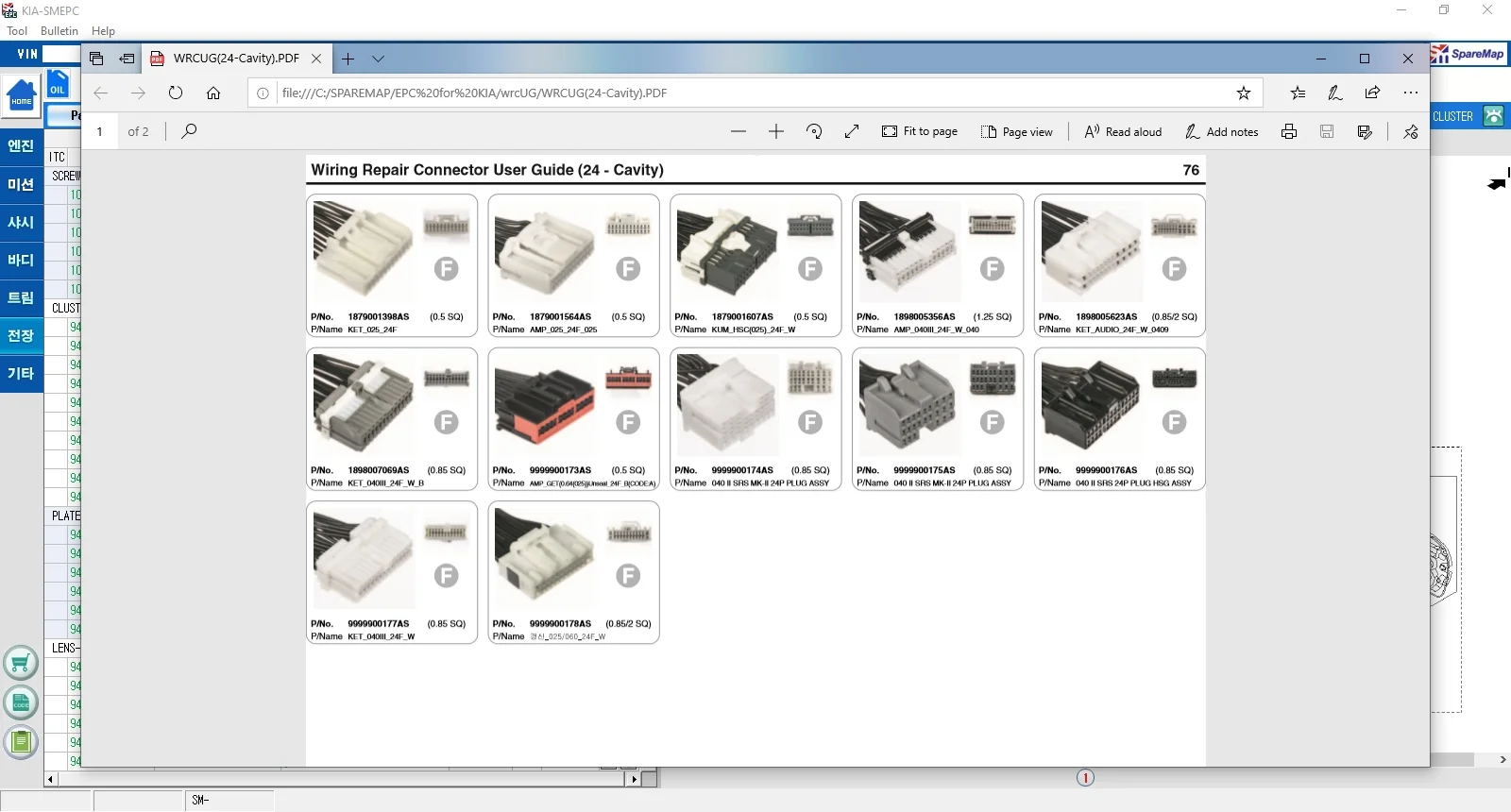Select the 바디 category tab
Image resolution: width=1511 pixels, height=812 pixels.
(21, 260)
